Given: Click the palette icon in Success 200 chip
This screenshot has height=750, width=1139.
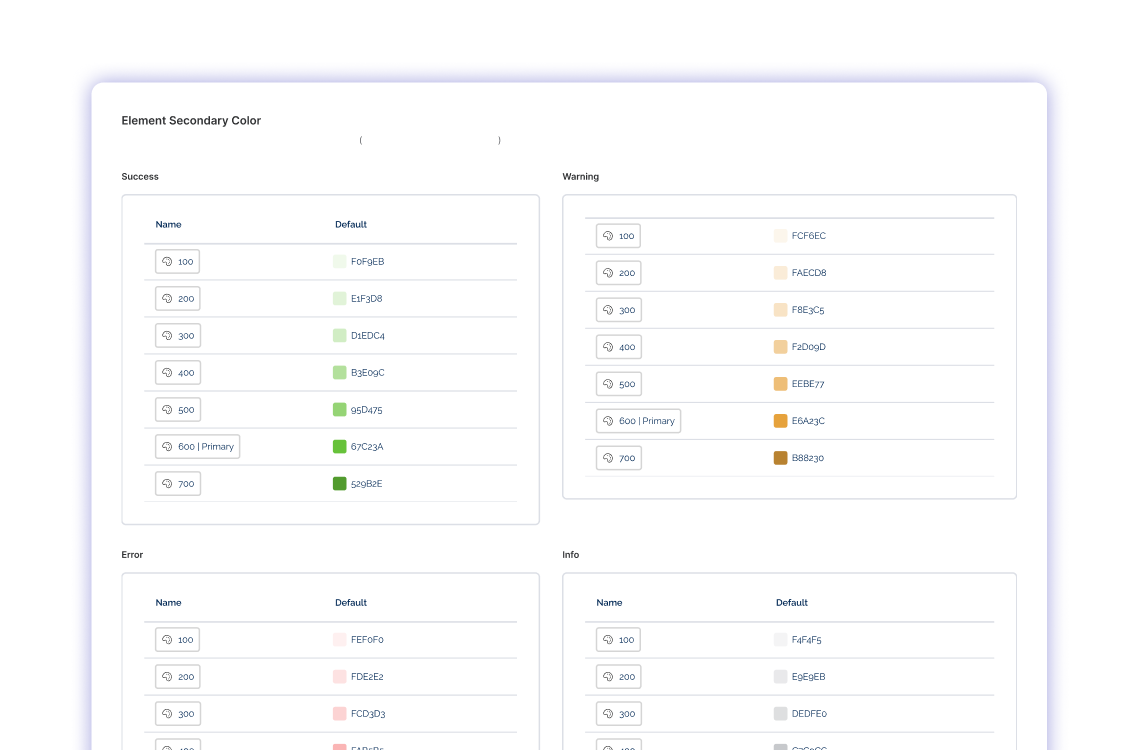Looking at the screenshot, I should pyautogui.click(x=167, y=299).
